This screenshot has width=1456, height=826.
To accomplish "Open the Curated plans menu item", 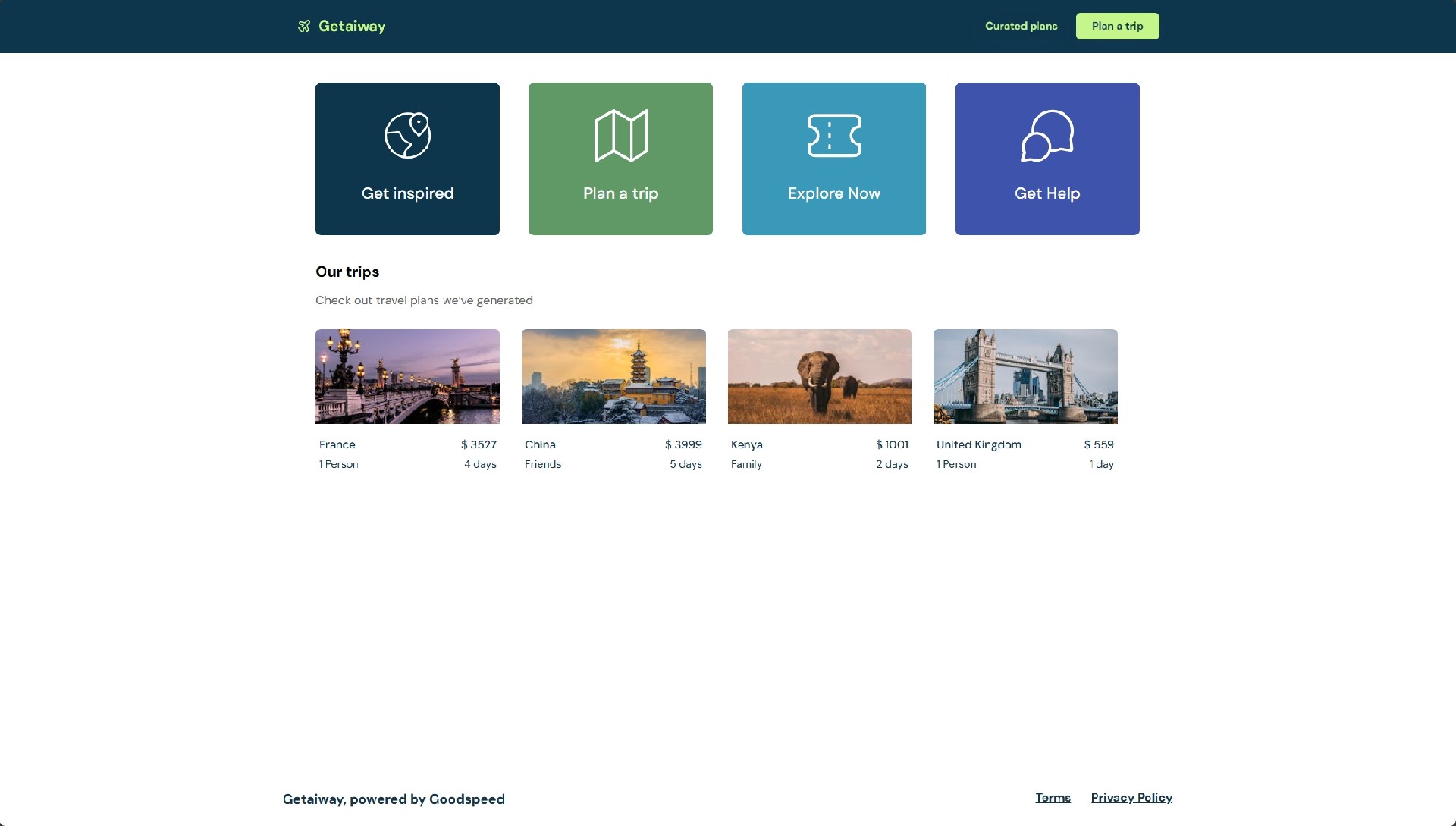I will pos(1021,26).
